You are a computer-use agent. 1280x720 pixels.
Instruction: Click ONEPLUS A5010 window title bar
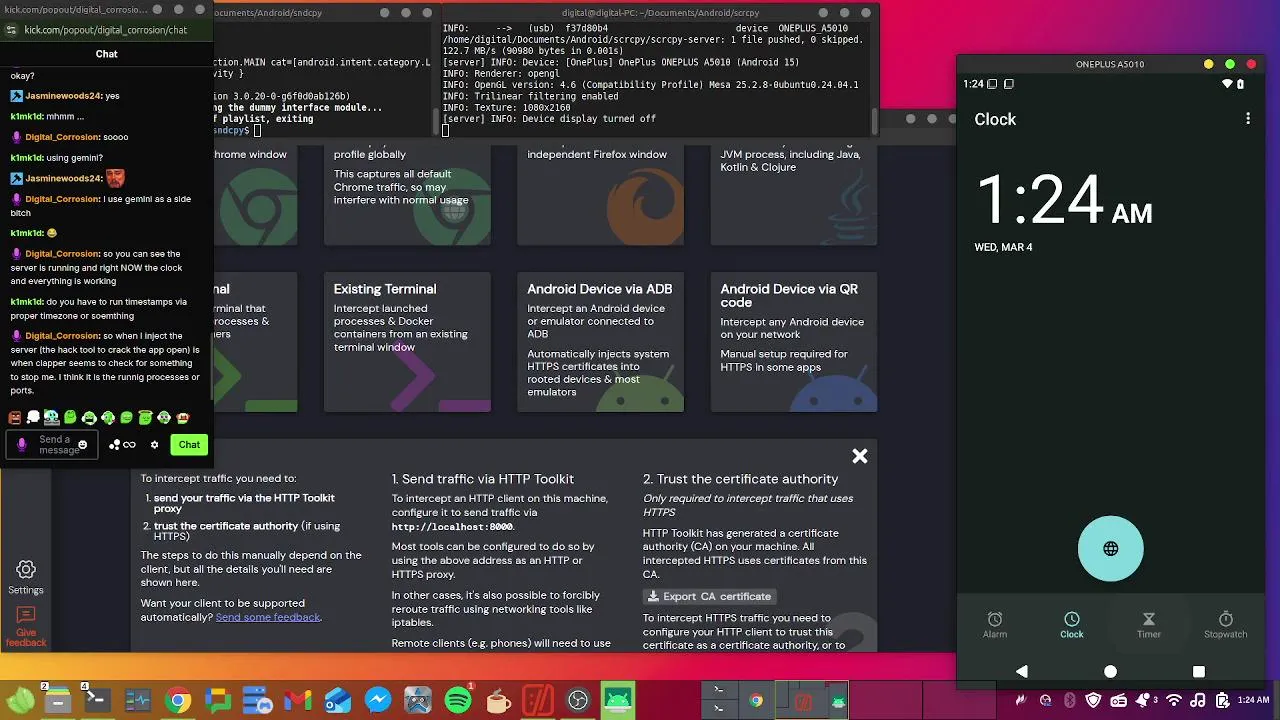(x=1110, y=64)
